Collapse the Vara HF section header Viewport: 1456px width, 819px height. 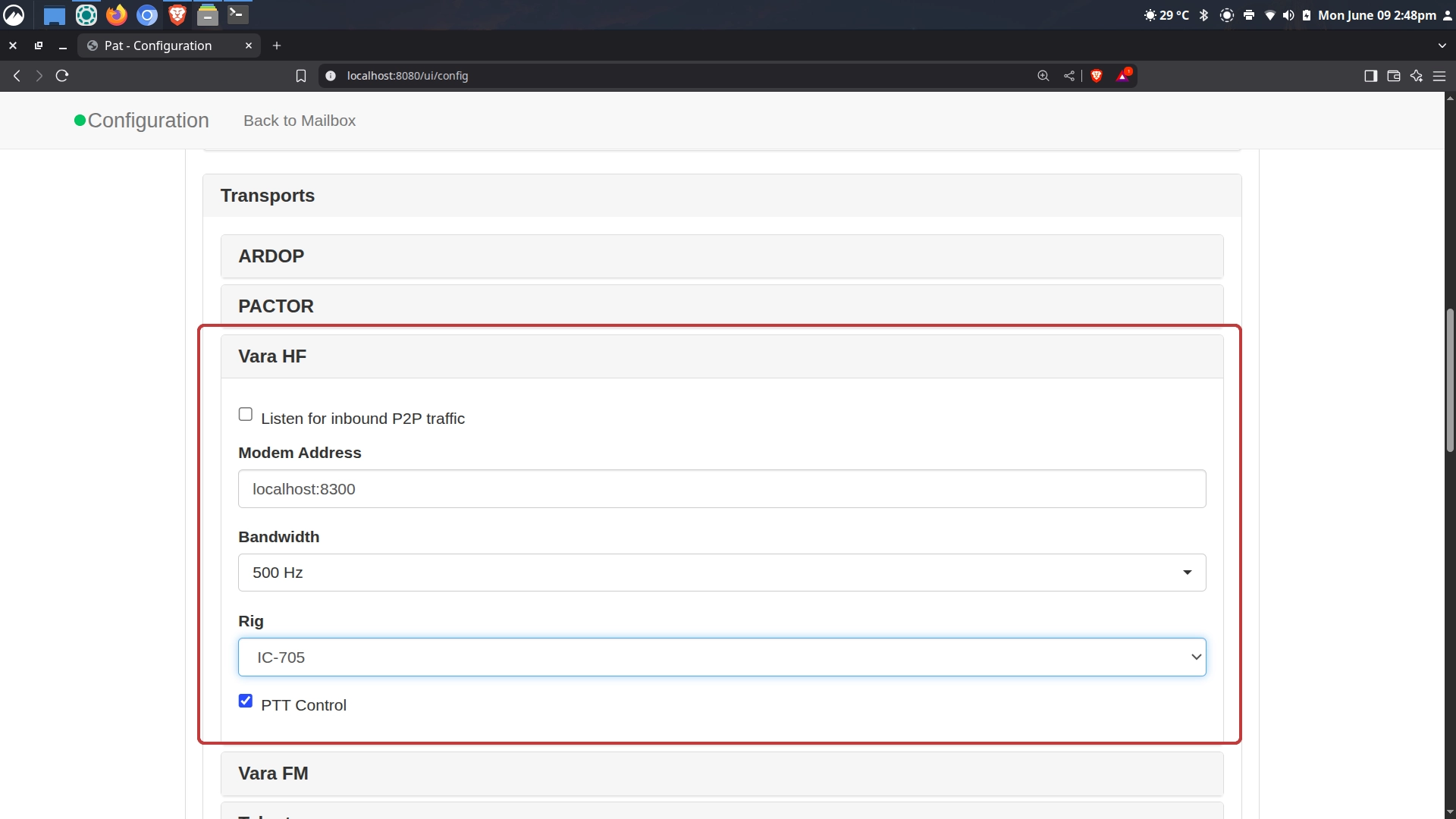[722, 356]
